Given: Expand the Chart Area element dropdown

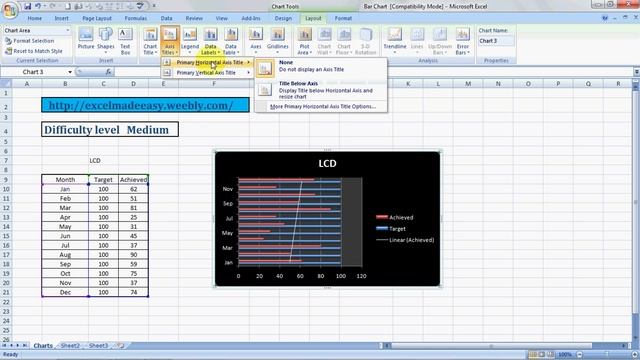Looking at the screenshot, I should 68,31.
